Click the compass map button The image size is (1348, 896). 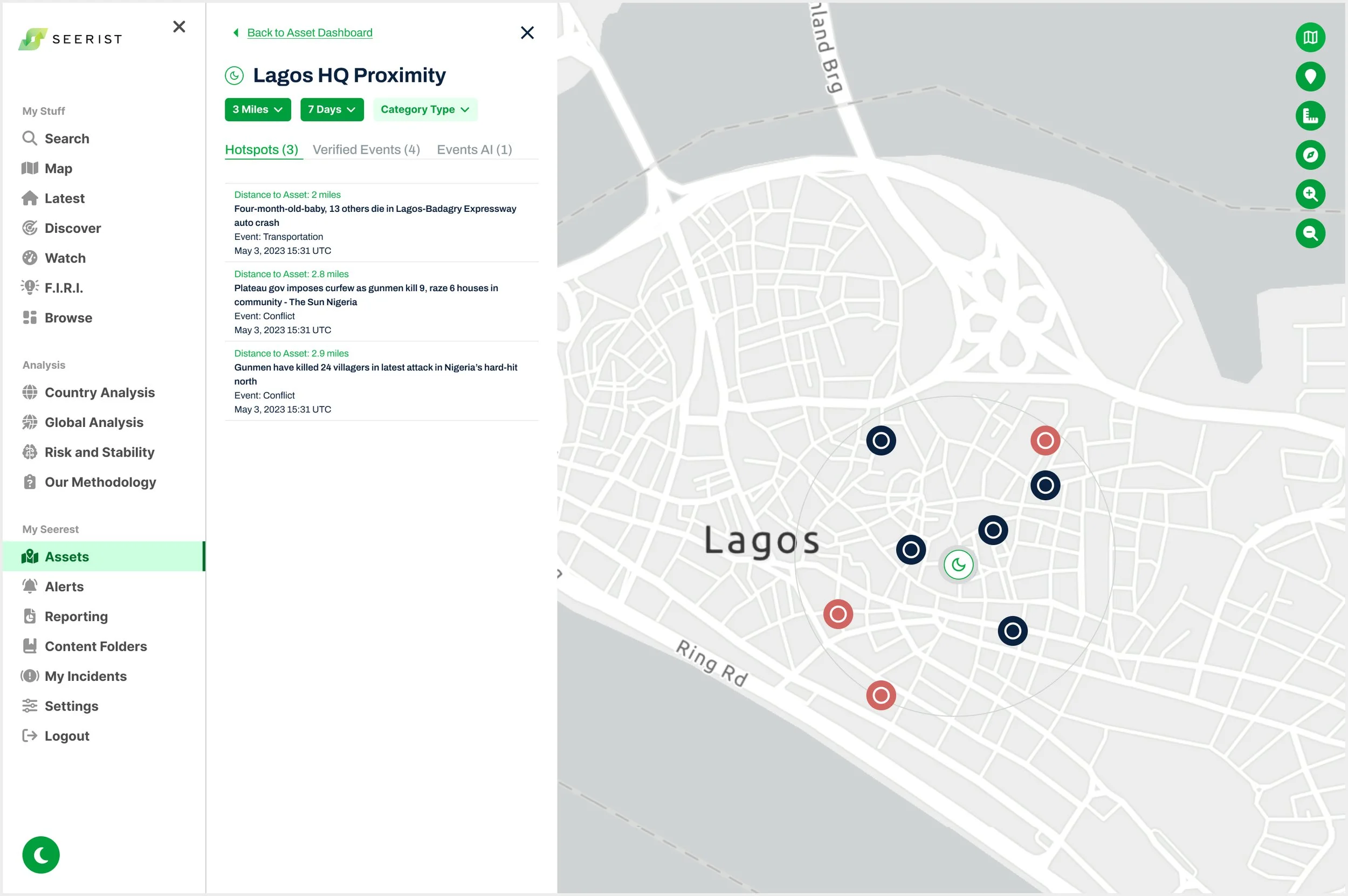[1310, 155]
